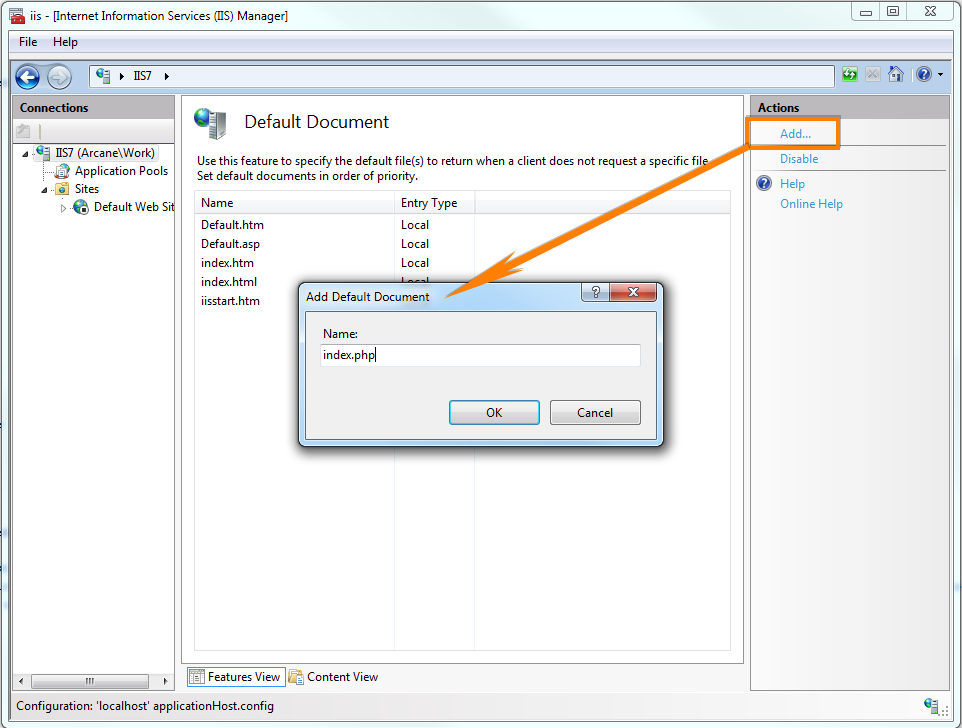Click the Name text field containing index.php

coord(480,355)
